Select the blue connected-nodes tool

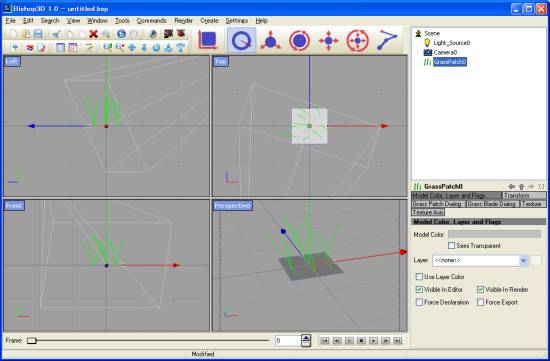387,40
